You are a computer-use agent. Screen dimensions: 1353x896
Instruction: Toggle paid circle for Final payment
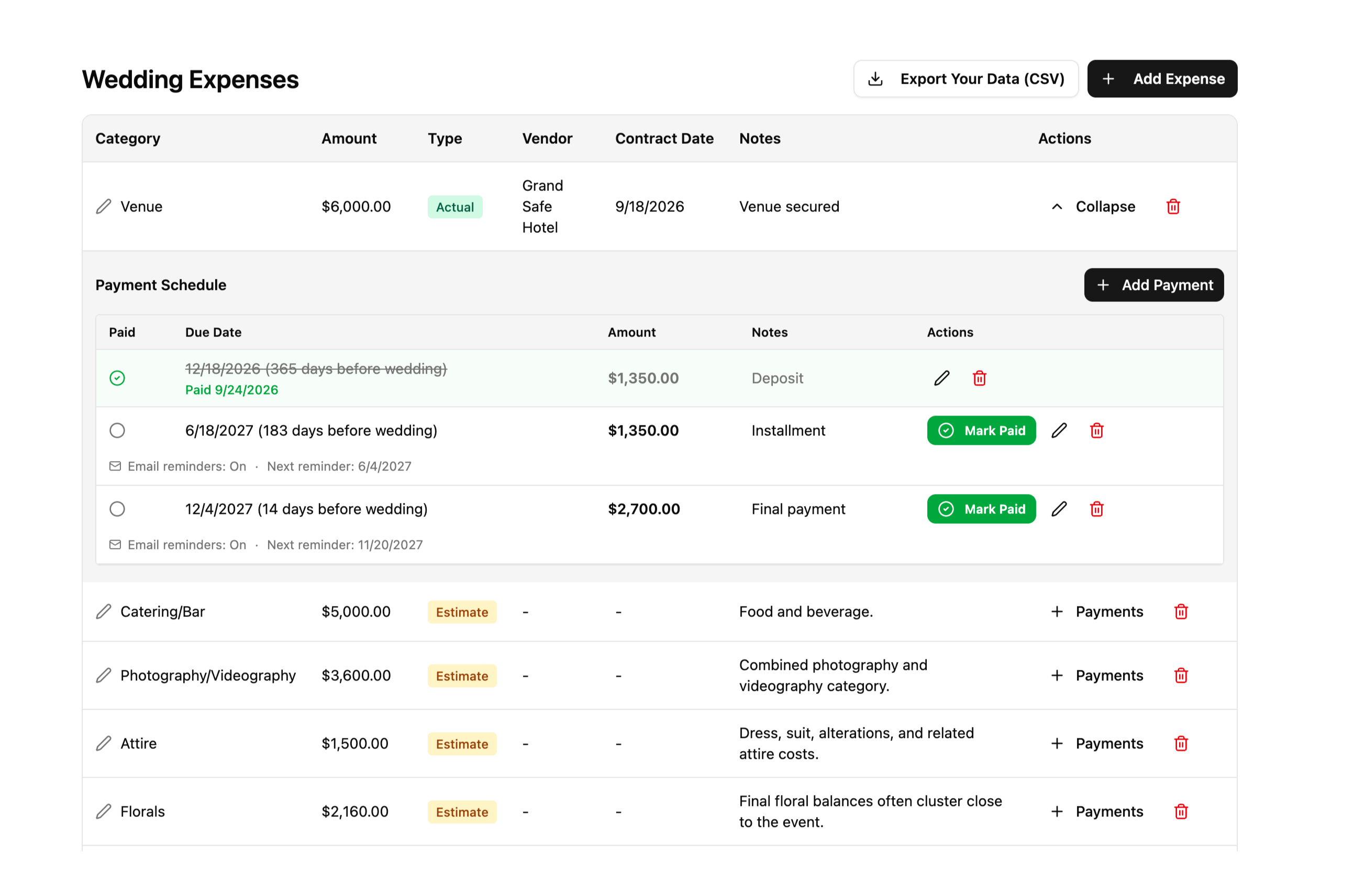pos(117,509)
